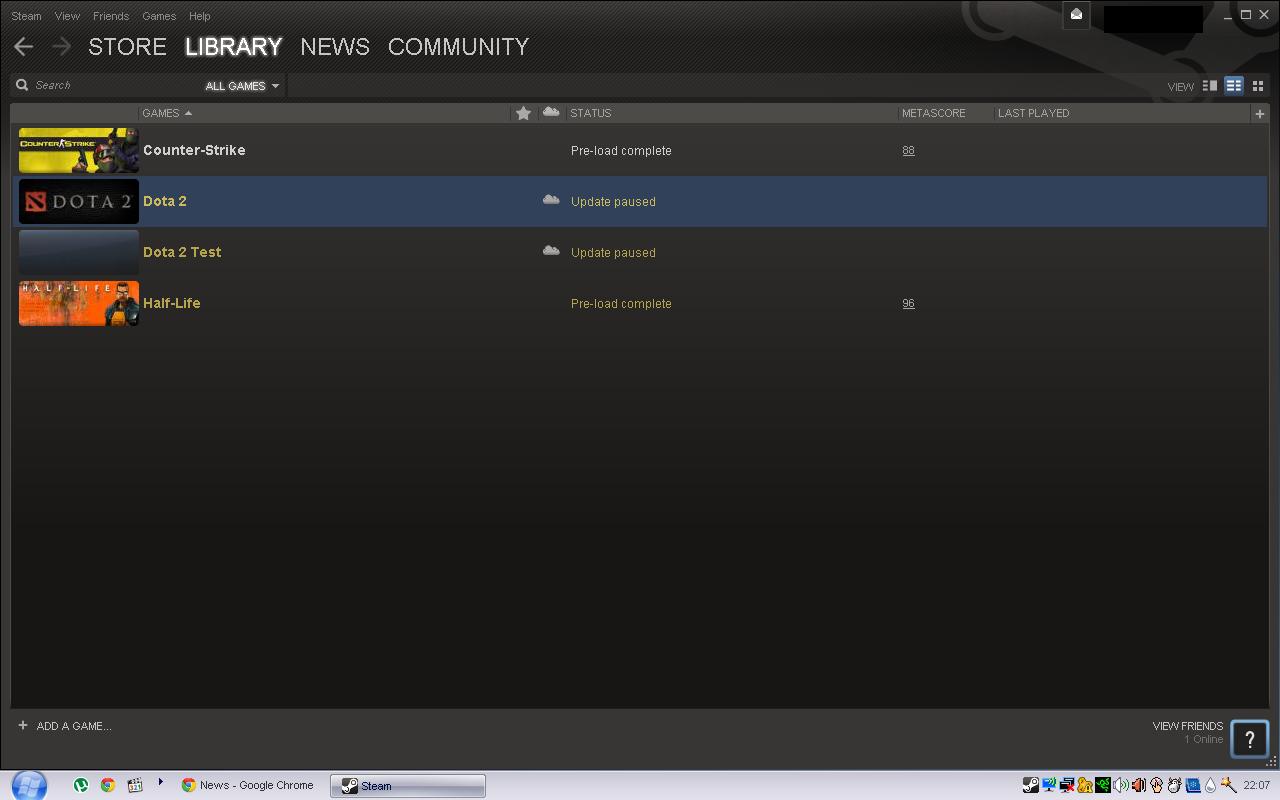Open the ALL GAMES filter dropdown
1280x800 pixels.
coord(242,86)
